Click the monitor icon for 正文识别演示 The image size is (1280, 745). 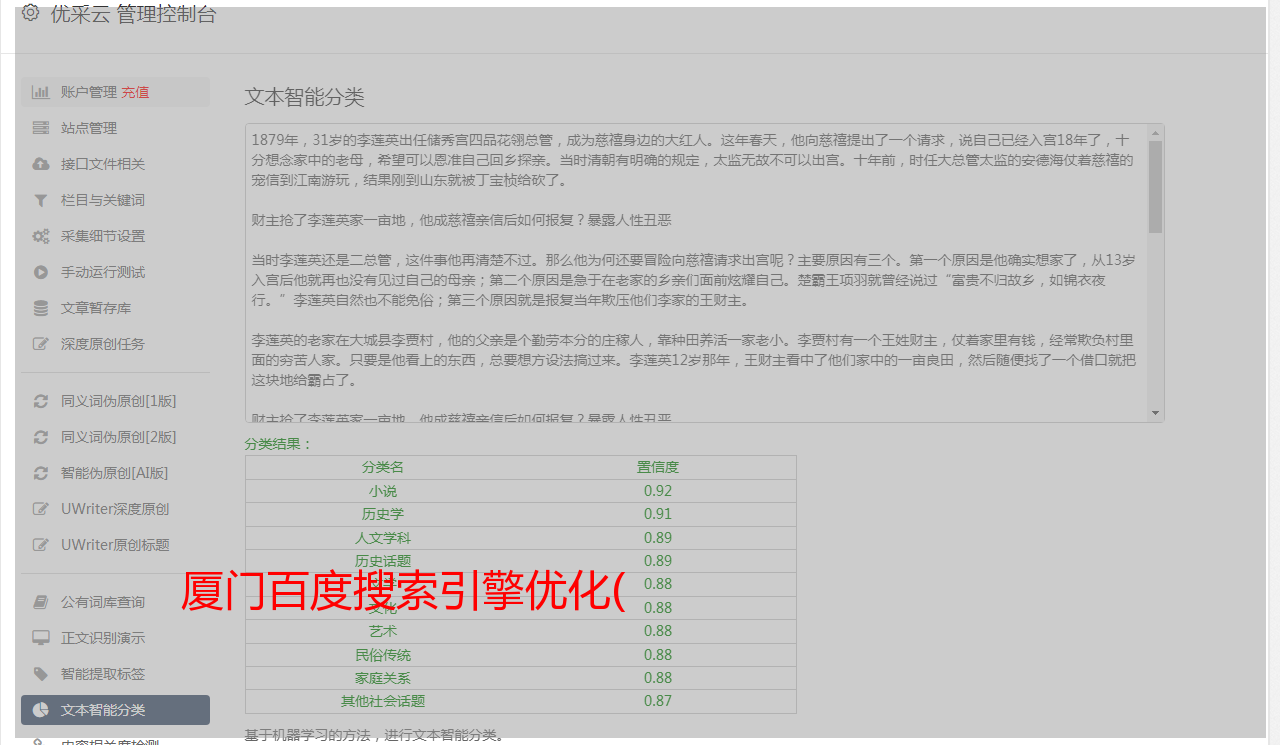point(40,638)
